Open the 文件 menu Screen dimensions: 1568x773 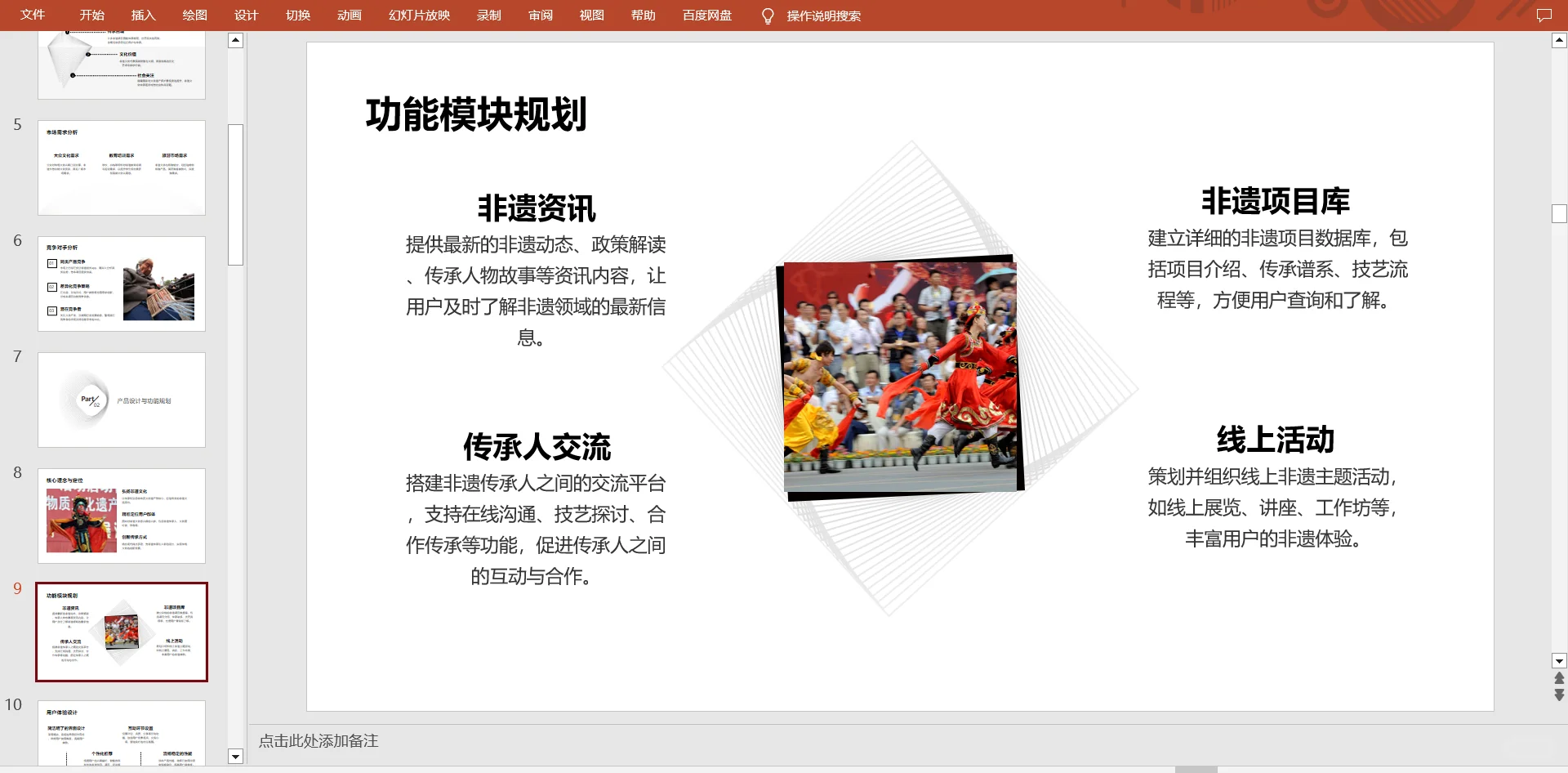33,15
